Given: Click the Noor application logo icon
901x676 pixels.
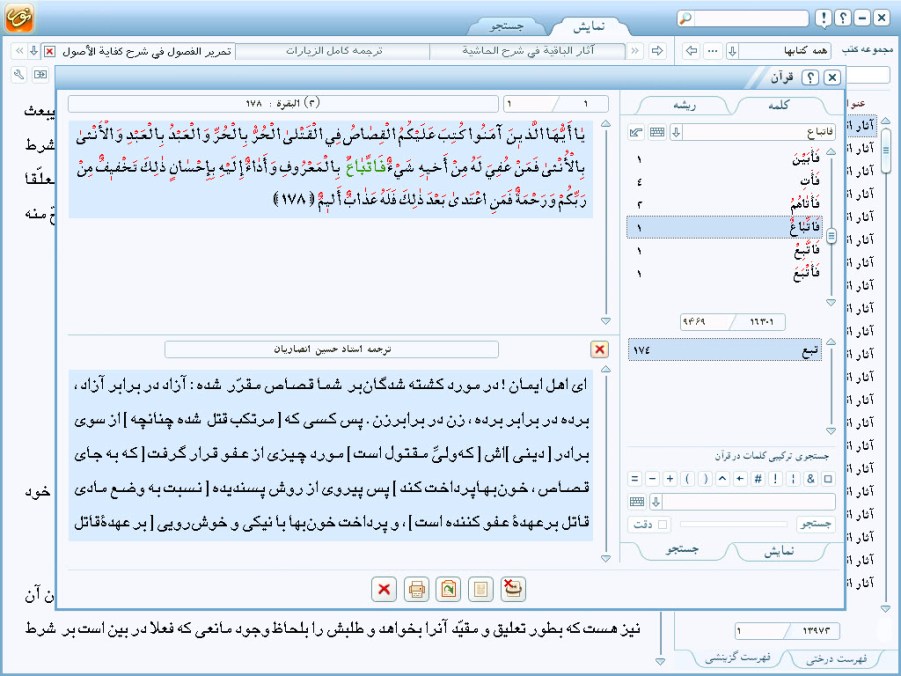Looking at the screenshot, I should point(20,17).
